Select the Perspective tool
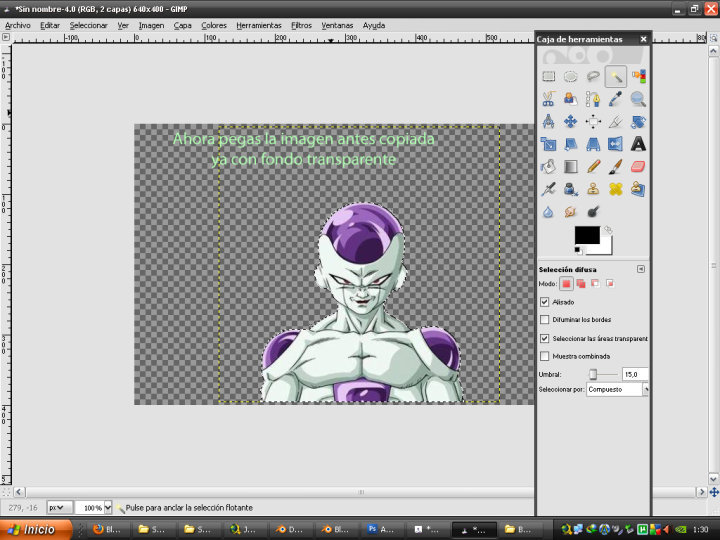 click(593, 144)
